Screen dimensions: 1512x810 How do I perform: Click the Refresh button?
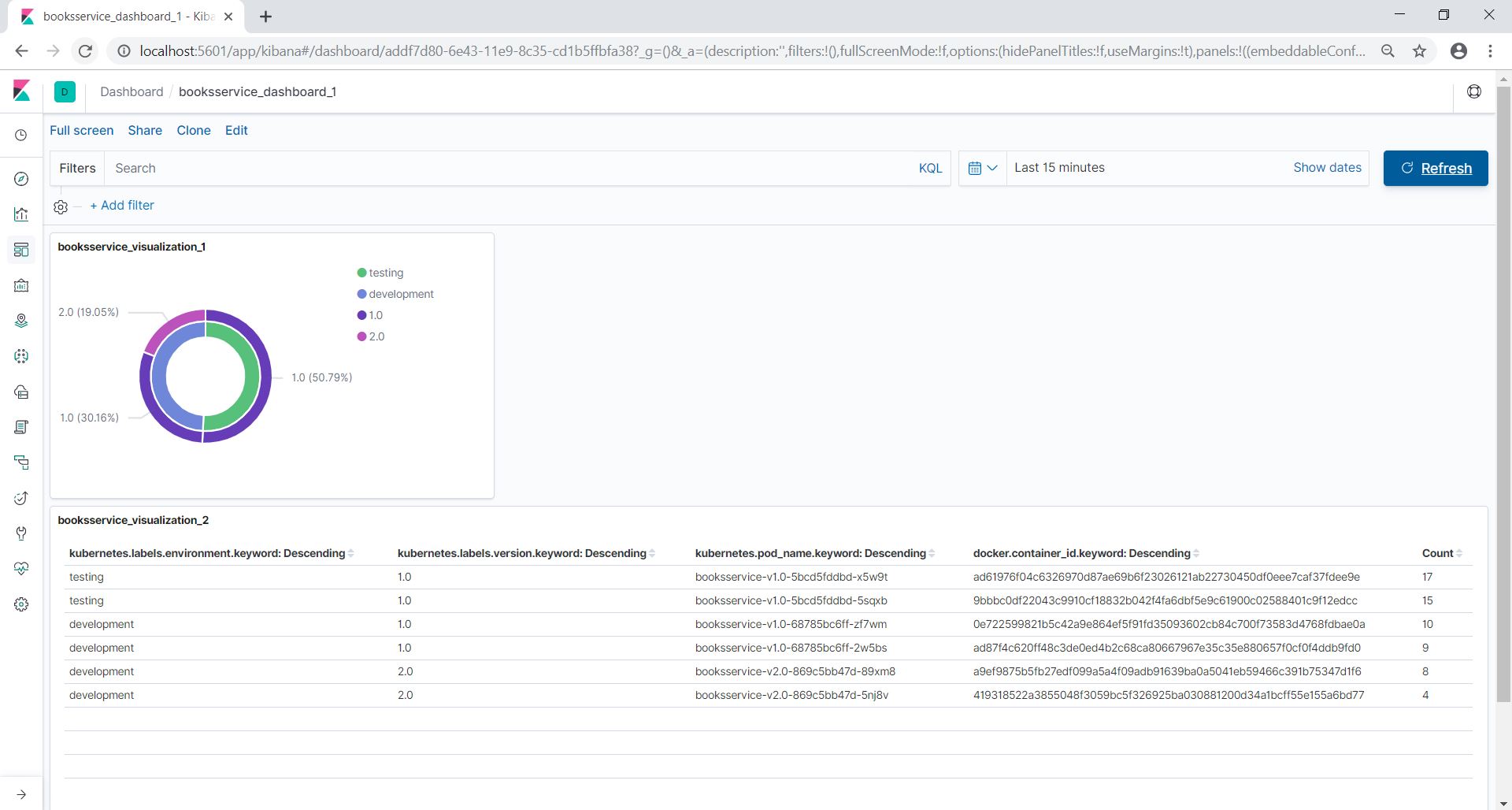click(1435, 168)
